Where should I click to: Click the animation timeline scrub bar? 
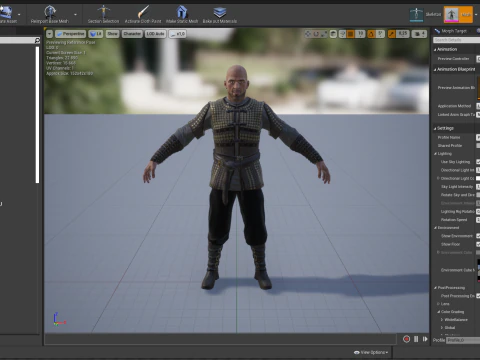point(221,339)
